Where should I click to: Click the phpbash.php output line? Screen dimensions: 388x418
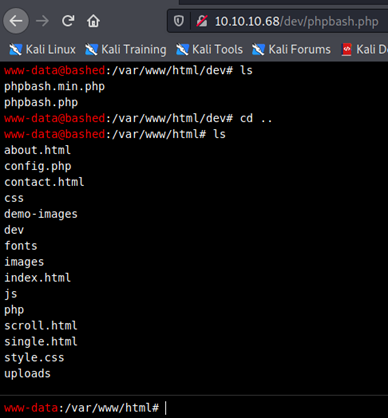[41, 103]
